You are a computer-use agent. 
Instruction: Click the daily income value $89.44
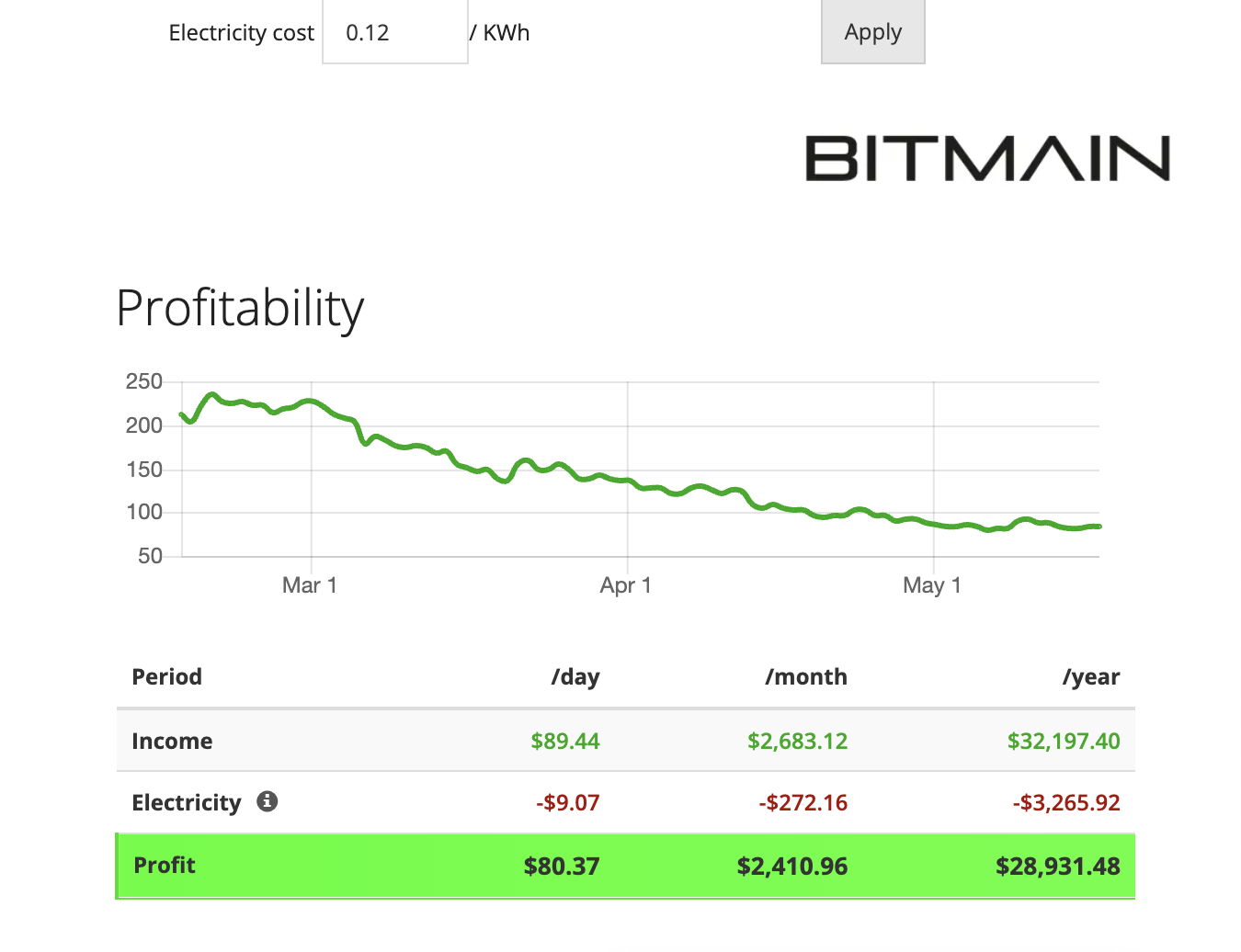[x=565, y=741]
